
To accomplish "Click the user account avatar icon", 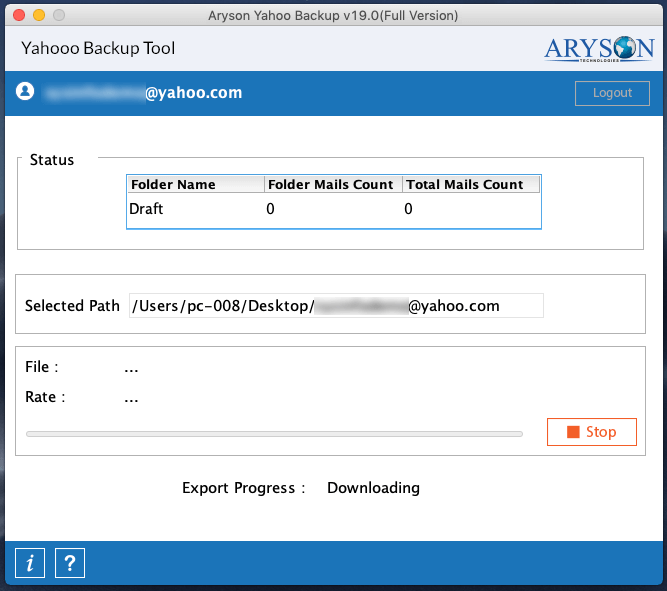I will [25, 91].
